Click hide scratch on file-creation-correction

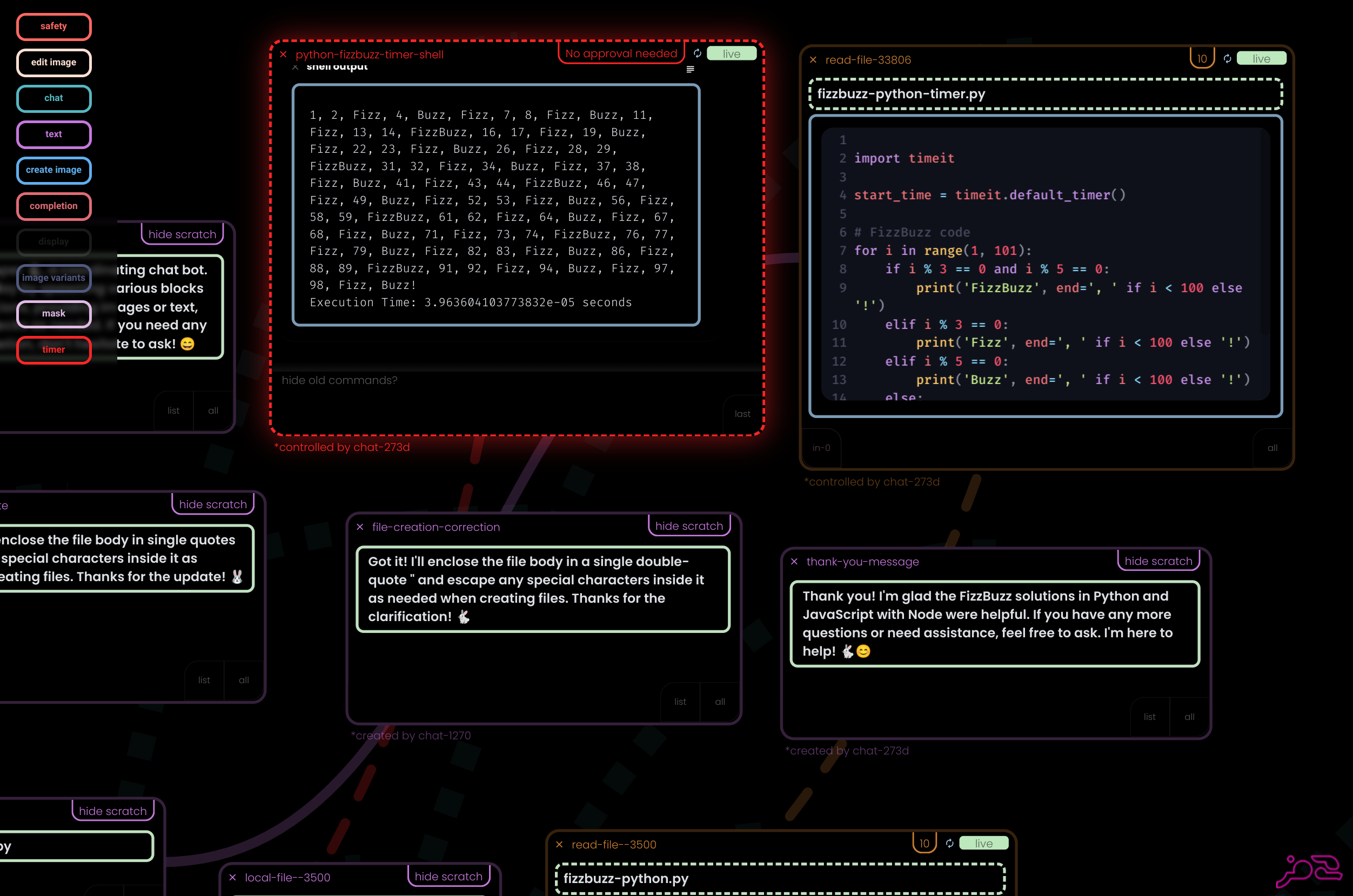pyautogui.click(x=689, y=526)
